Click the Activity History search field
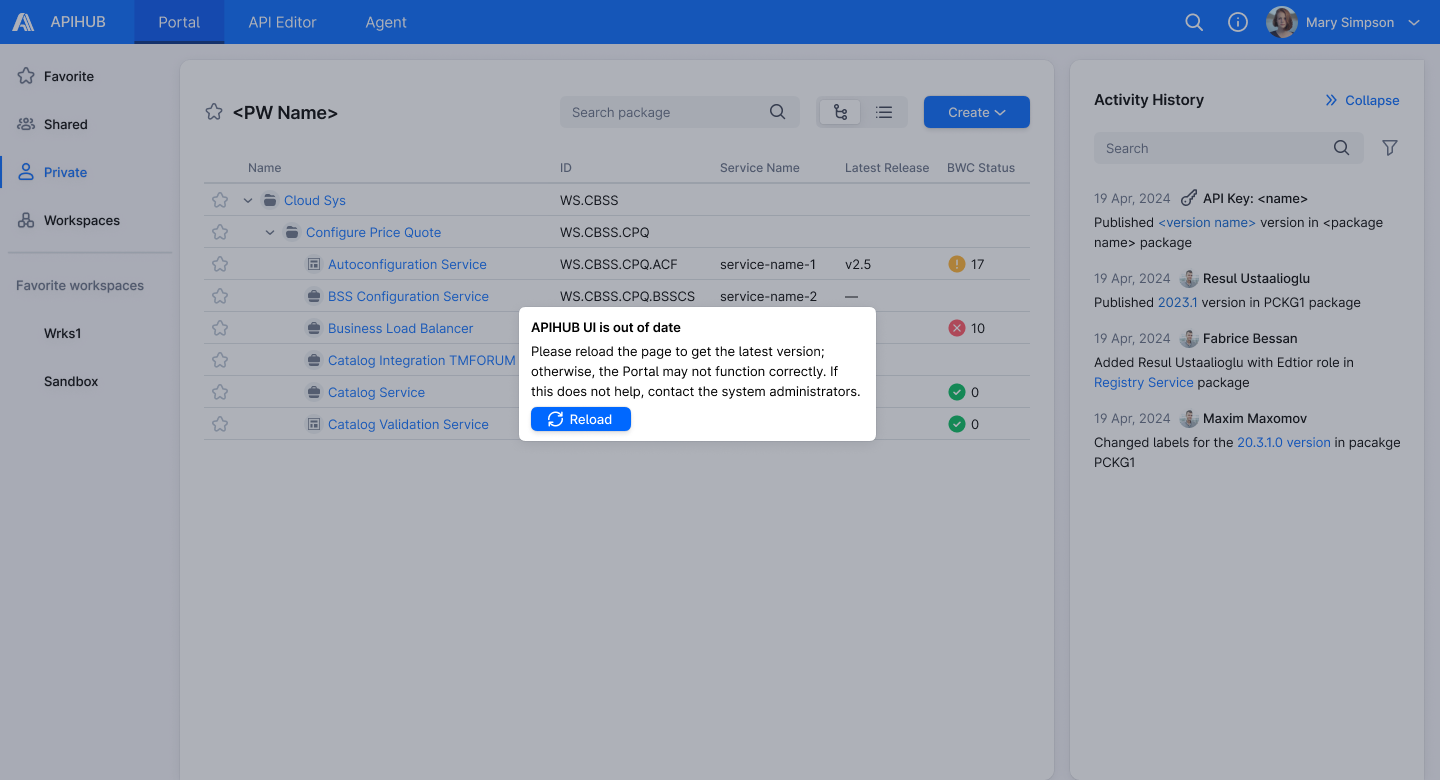This screenshot has width=1440, height=780. 1229,148
